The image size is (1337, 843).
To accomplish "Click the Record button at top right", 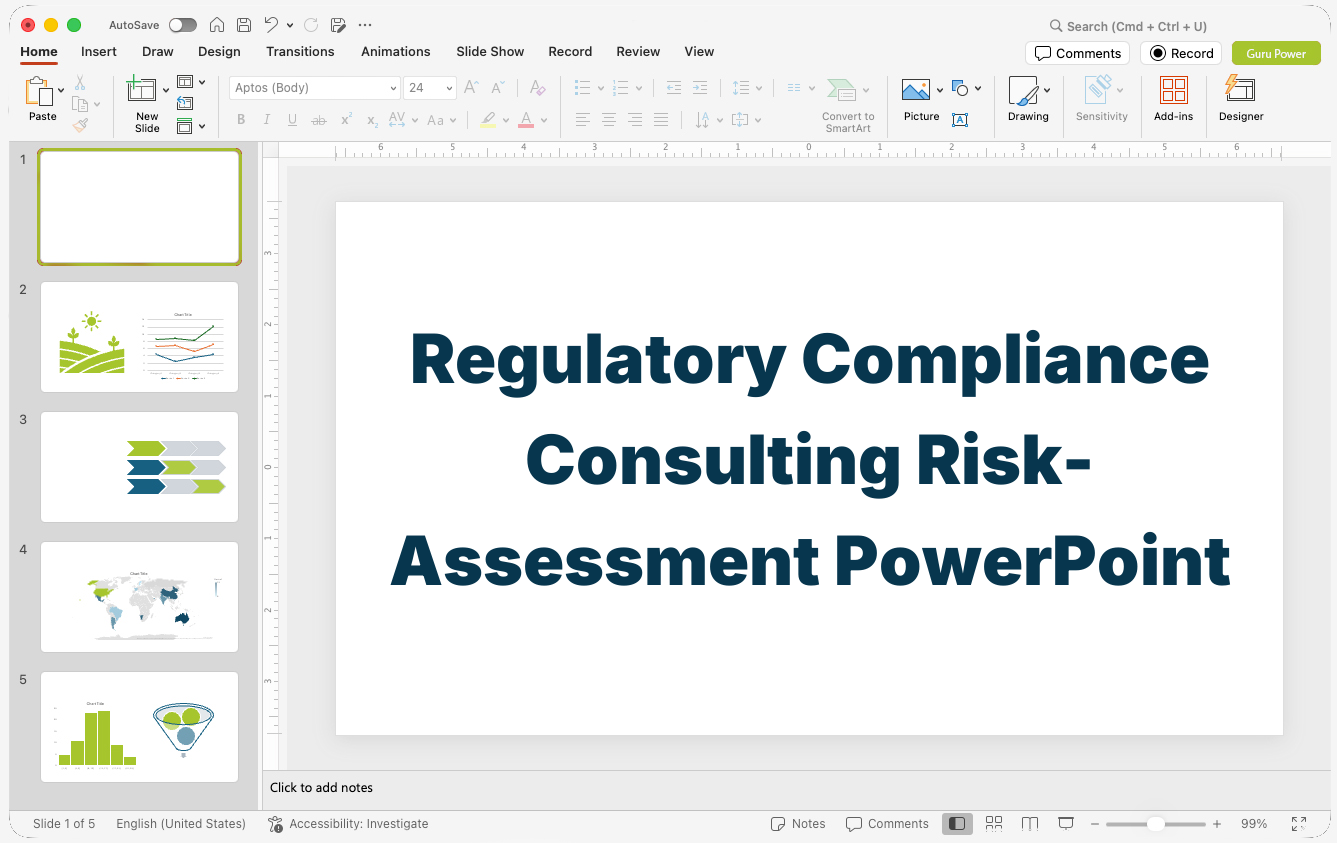I will pos(1181,53).
